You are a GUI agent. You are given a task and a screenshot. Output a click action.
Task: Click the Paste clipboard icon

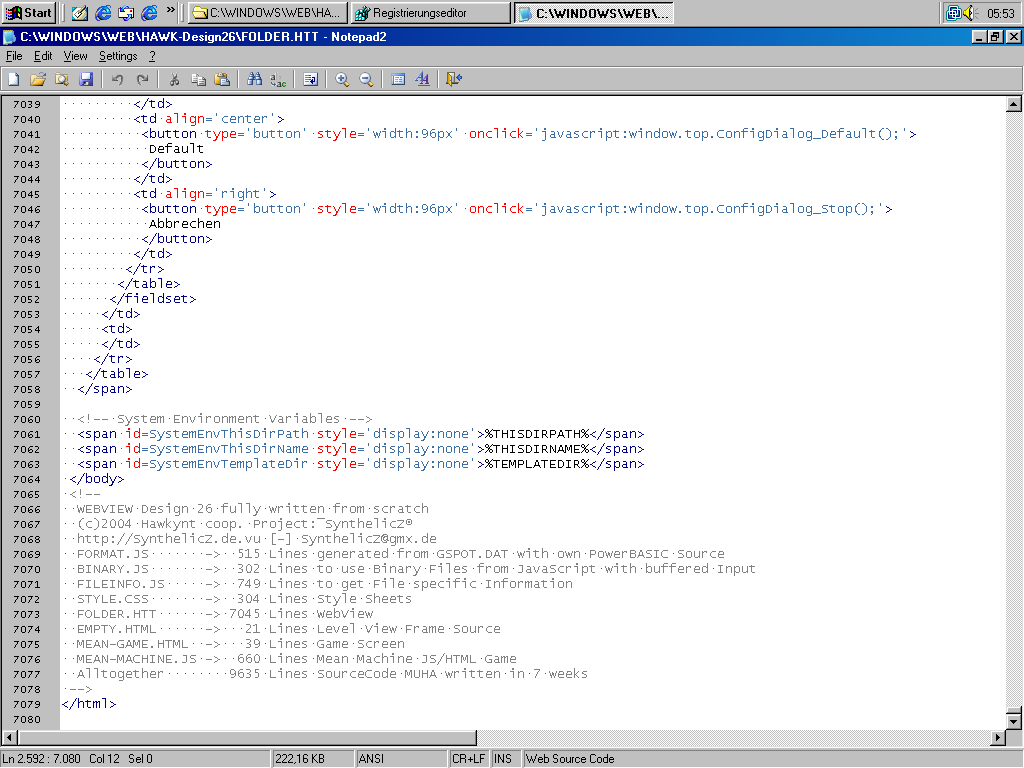pos(222,80)
